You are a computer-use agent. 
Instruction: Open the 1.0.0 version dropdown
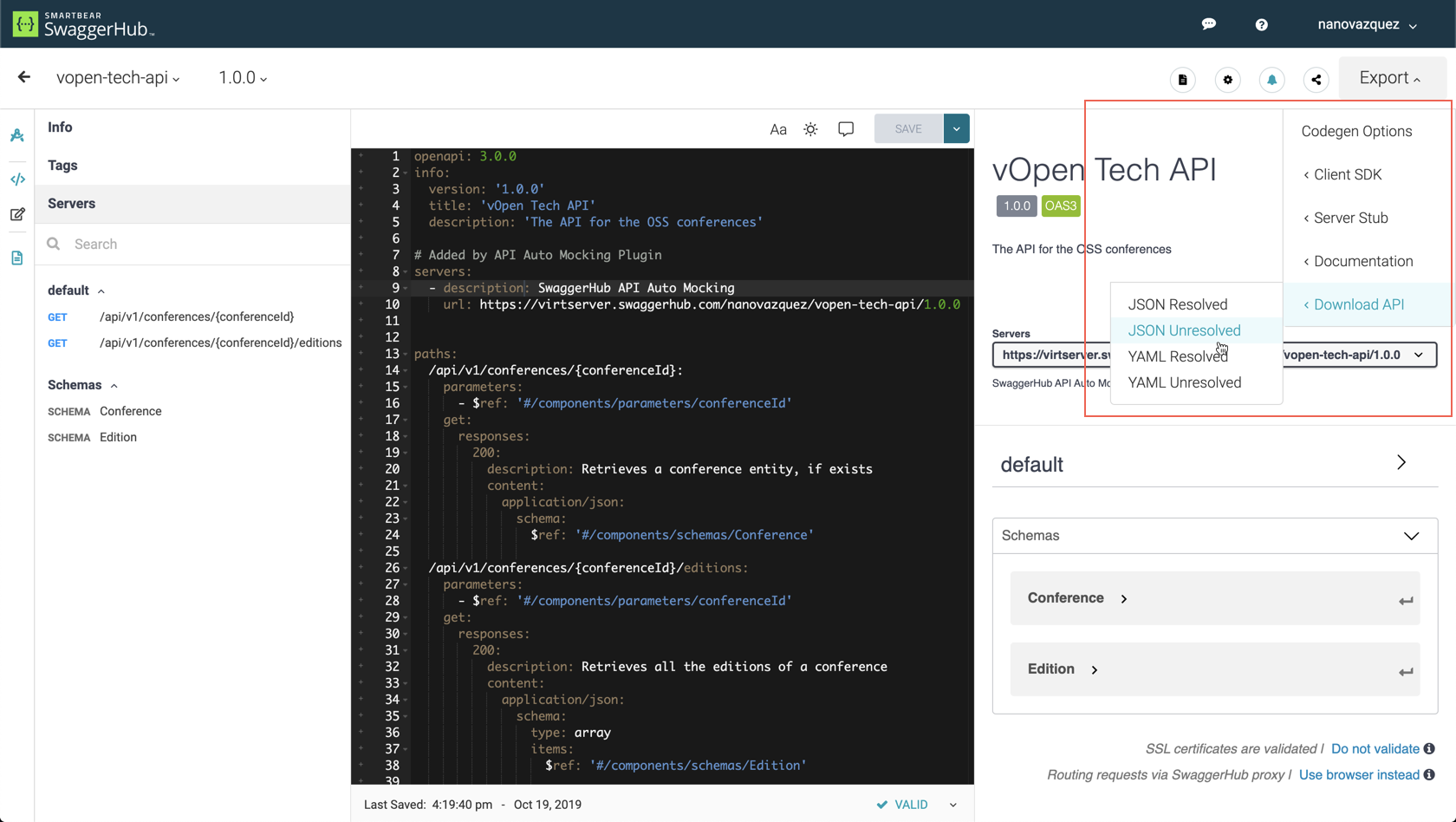(x=243, y=77)
